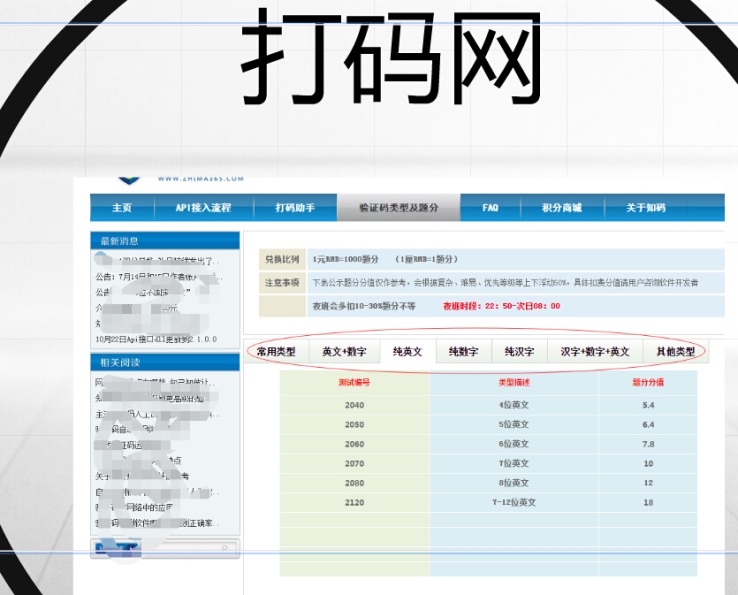
Task: Click the 7-12位英文 description cell
Action: 514,503
